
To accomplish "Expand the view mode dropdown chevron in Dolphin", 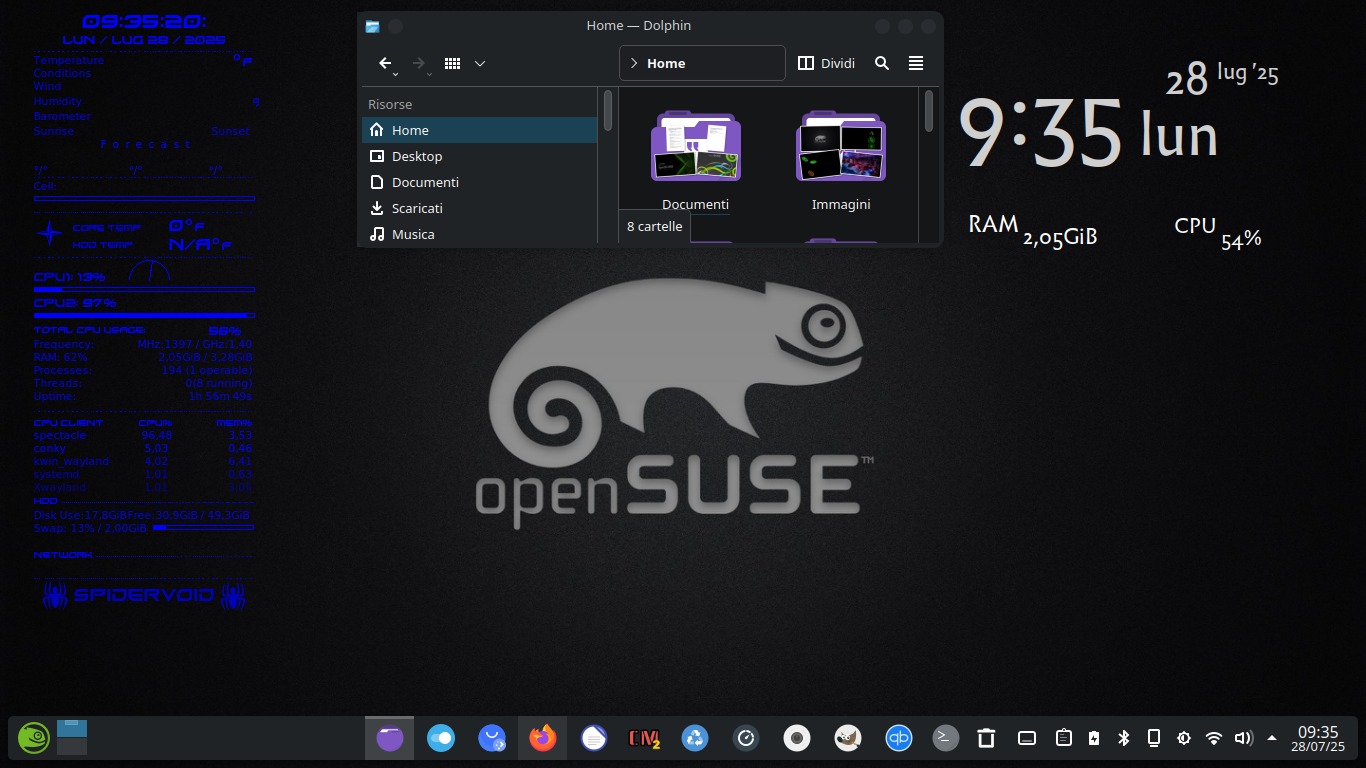I will pyautogui.click(x=480, y=63).
